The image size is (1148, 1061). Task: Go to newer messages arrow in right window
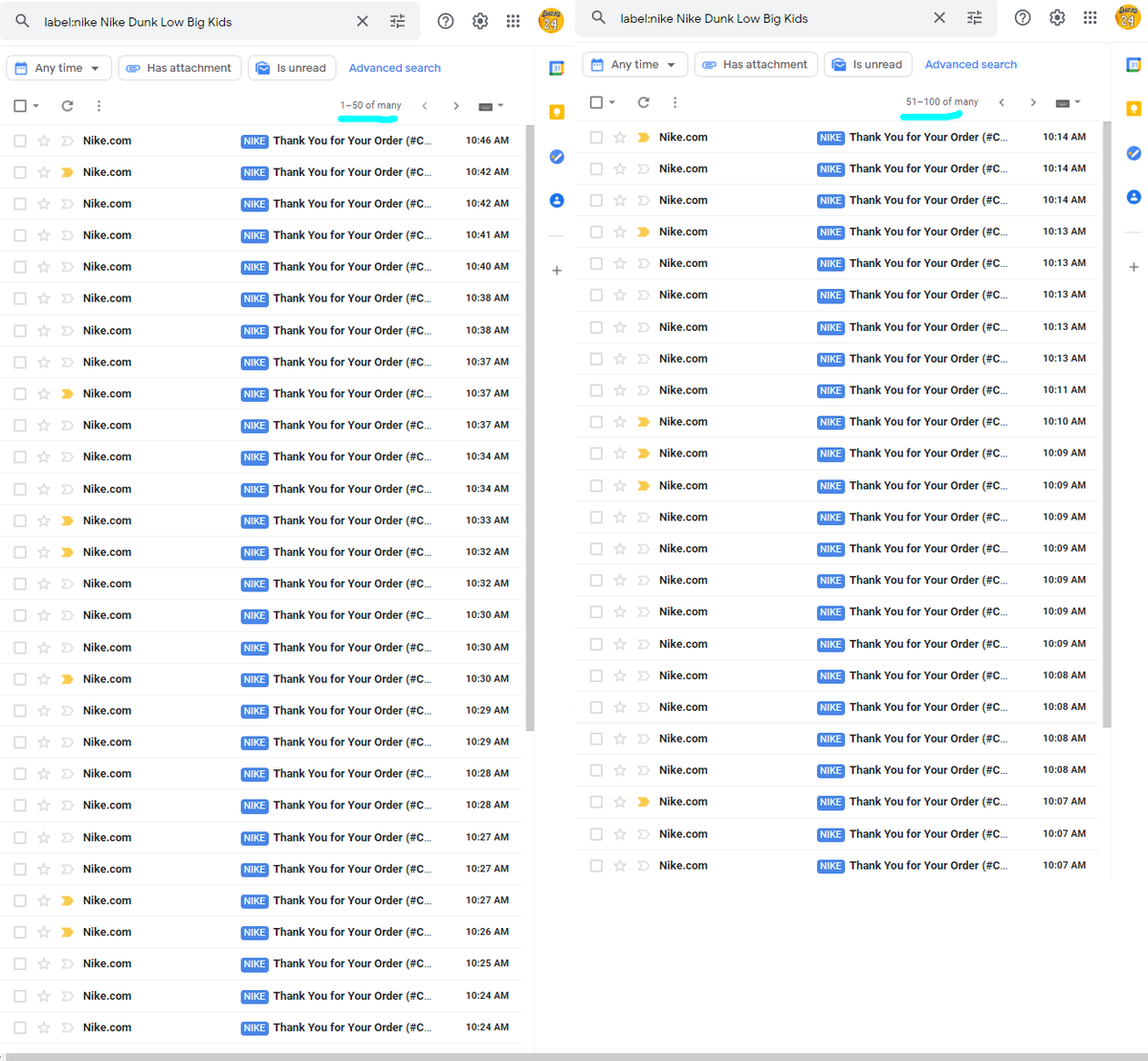click(x=1002, y=101)
